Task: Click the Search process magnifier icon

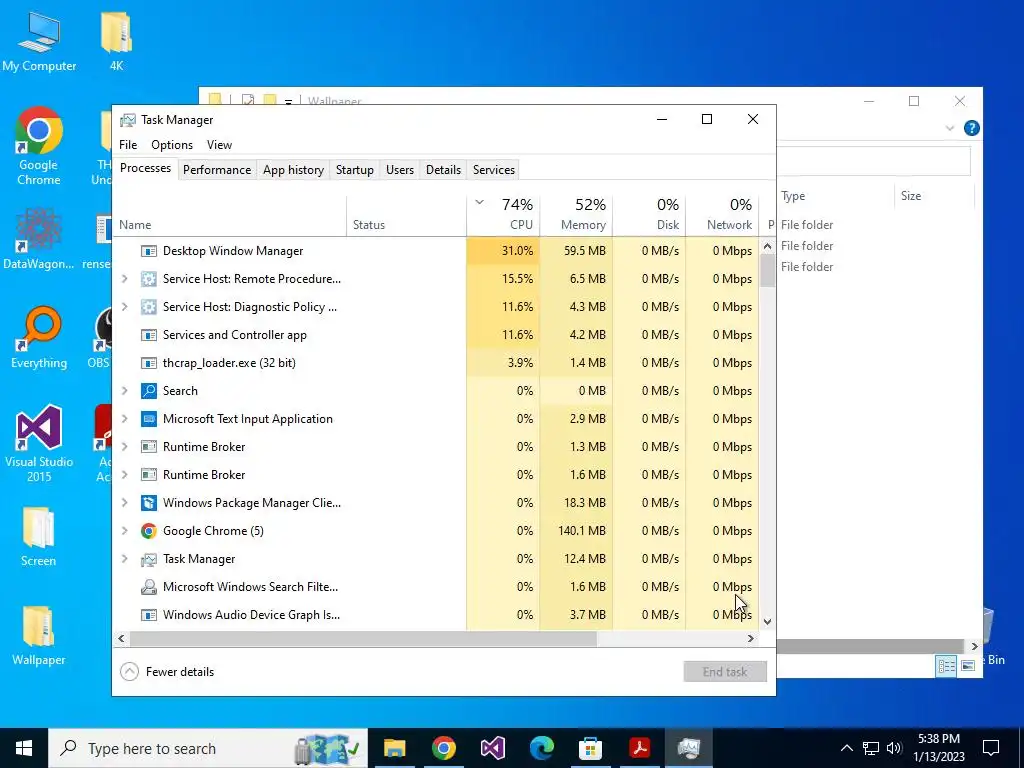Action: [x=149, y=391]
